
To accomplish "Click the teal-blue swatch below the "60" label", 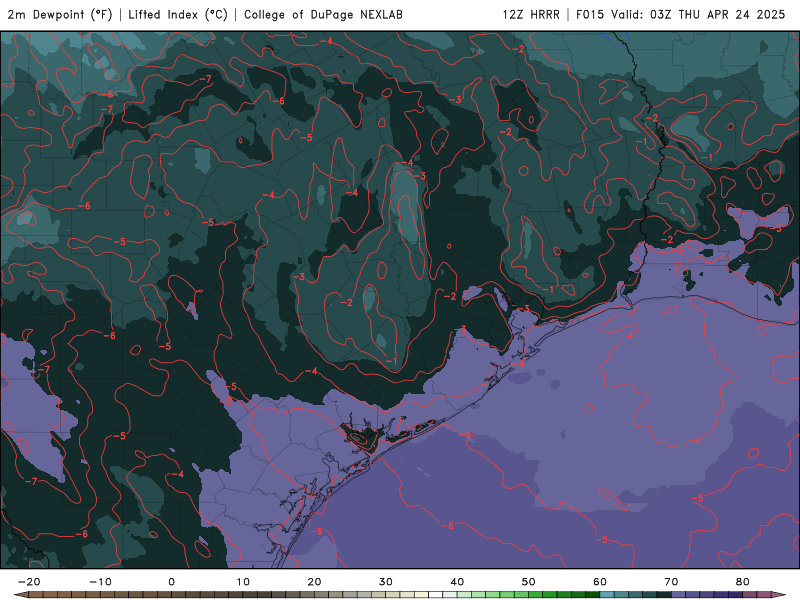I will (x=607, y=595).
